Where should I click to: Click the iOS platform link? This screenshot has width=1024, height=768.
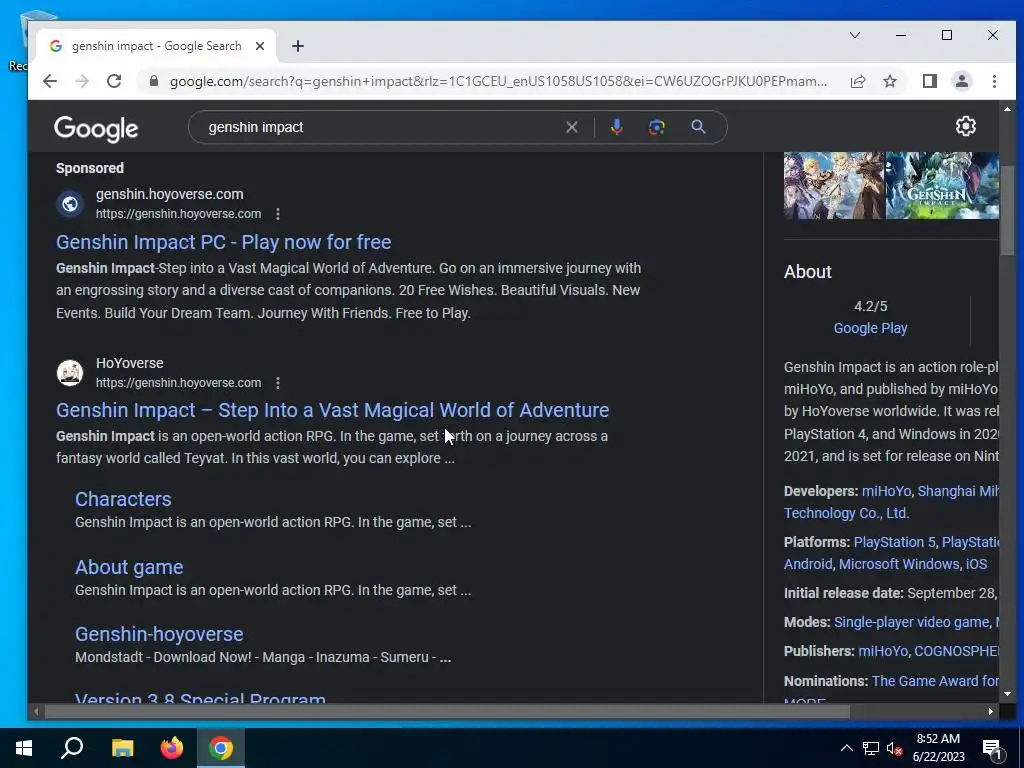click(976, 564)
